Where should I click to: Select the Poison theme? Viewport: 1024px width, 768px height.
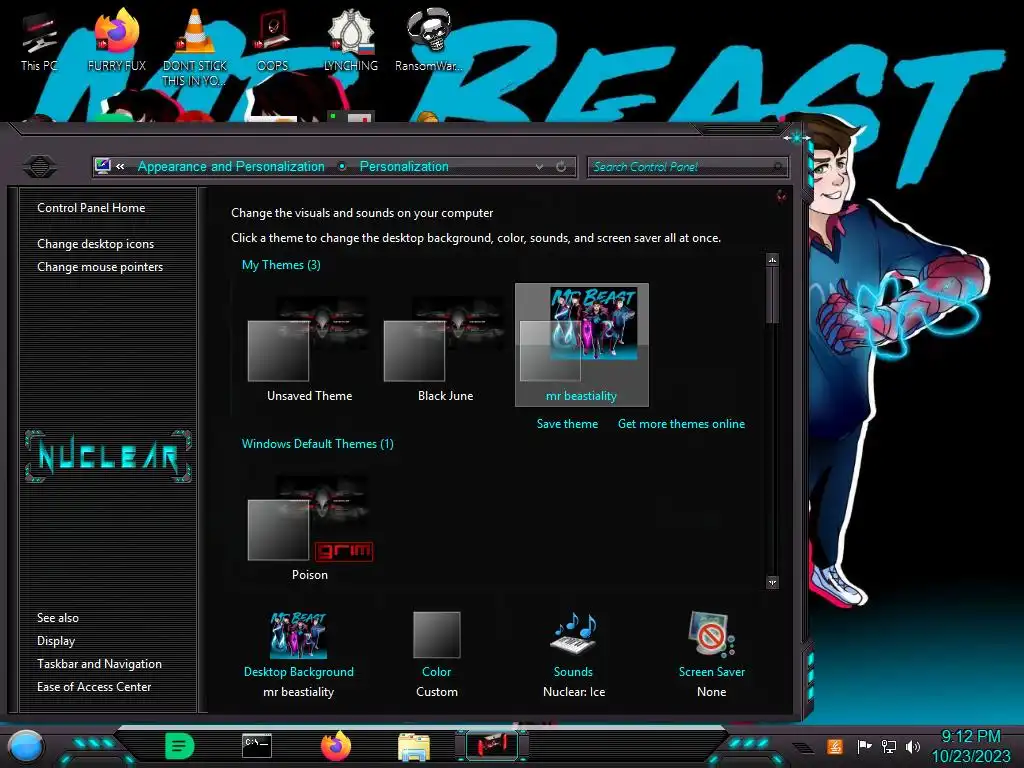pos(310,526)
